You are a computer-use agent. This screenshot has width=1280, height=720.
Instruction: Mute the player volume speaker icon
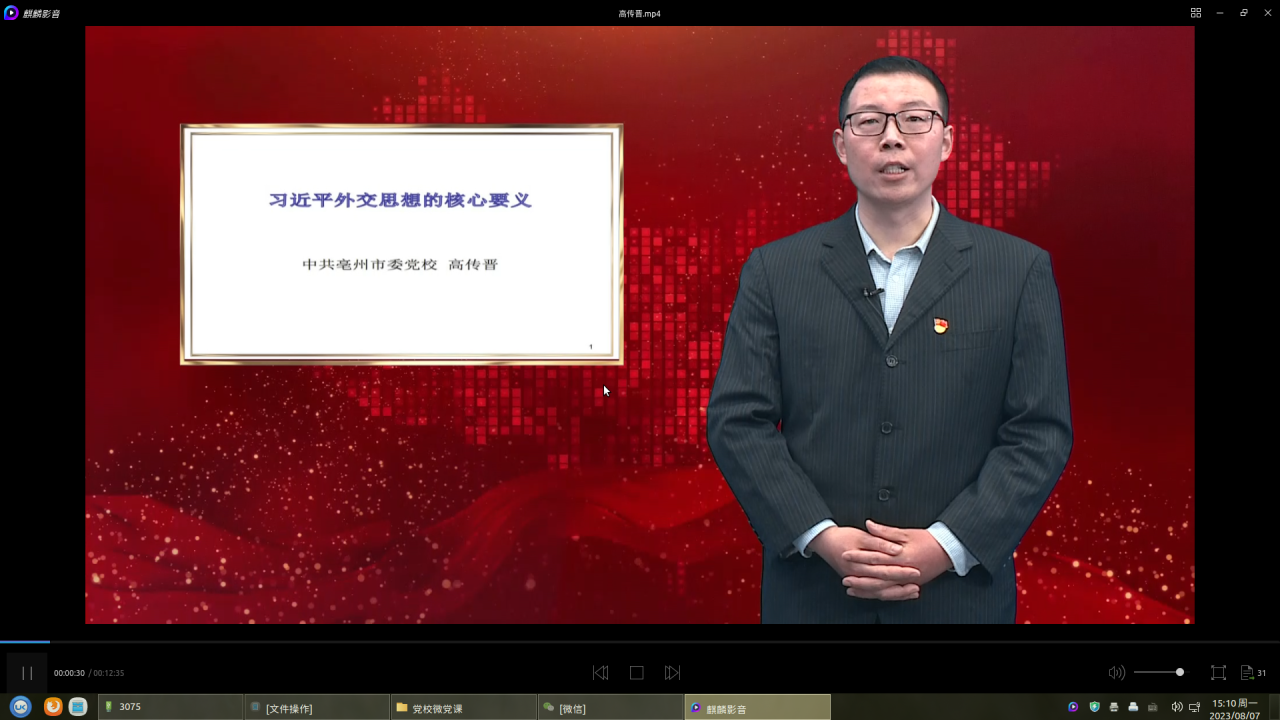point(1116,673)
